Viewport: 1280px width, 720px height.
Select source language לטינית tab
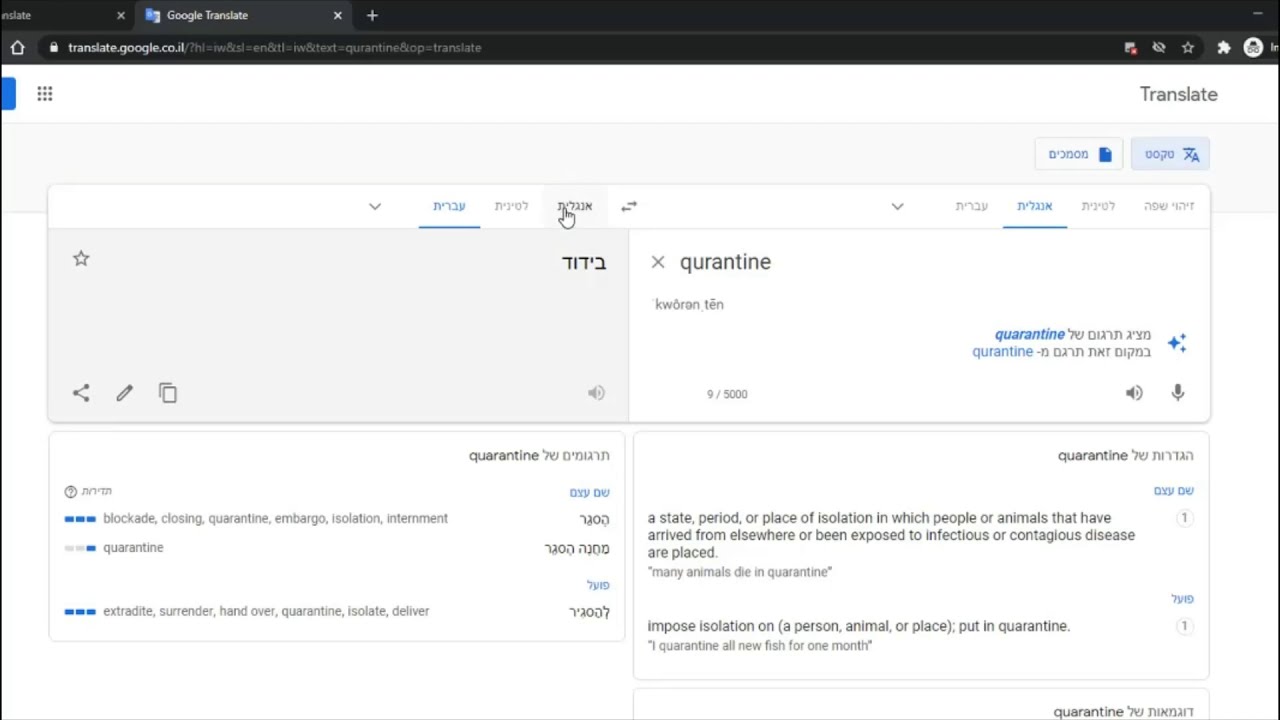pyautogui.click(x=1098, y=206)
